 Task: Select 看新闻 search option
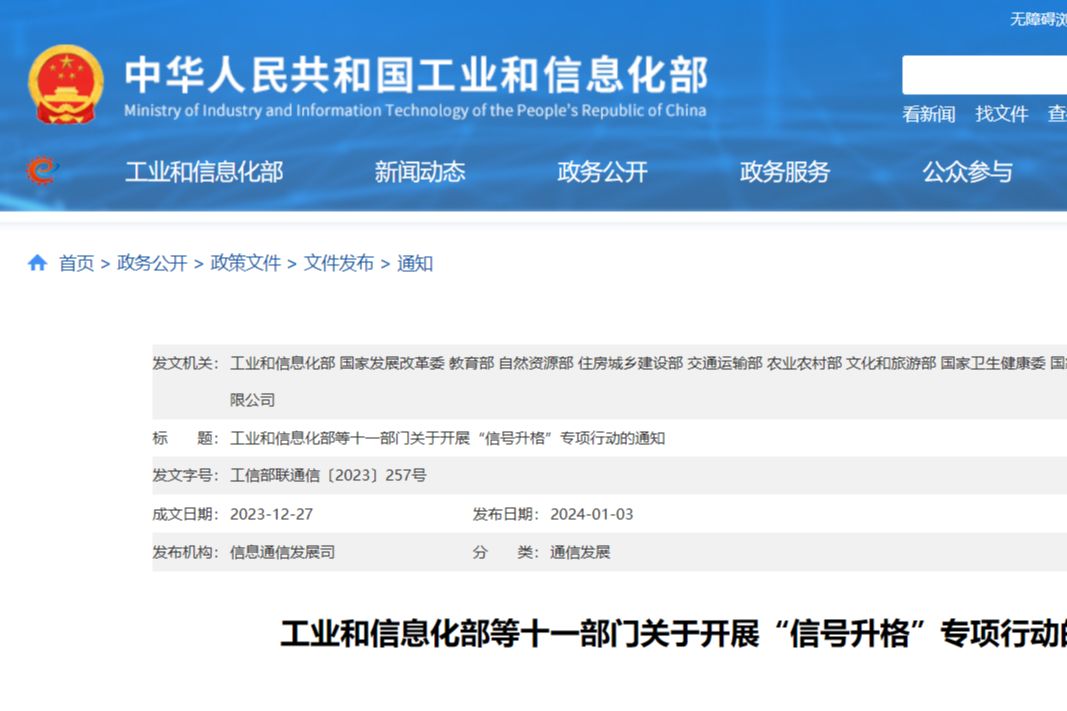pos(928,114)
